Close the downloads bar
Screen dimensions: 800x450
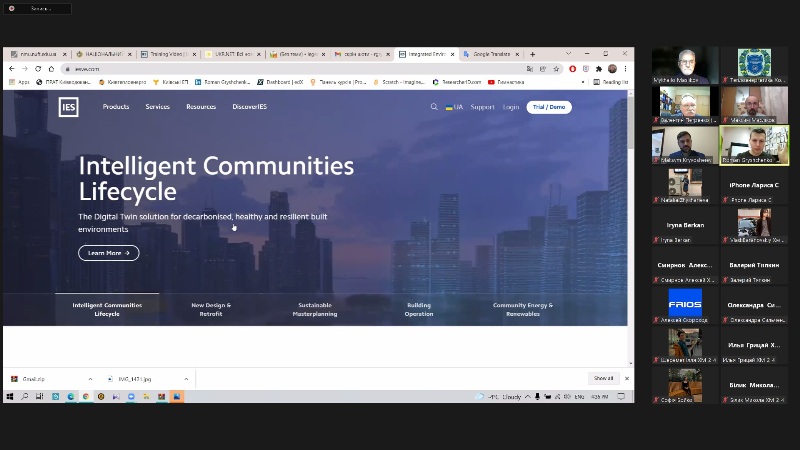[x=627, y=379]
